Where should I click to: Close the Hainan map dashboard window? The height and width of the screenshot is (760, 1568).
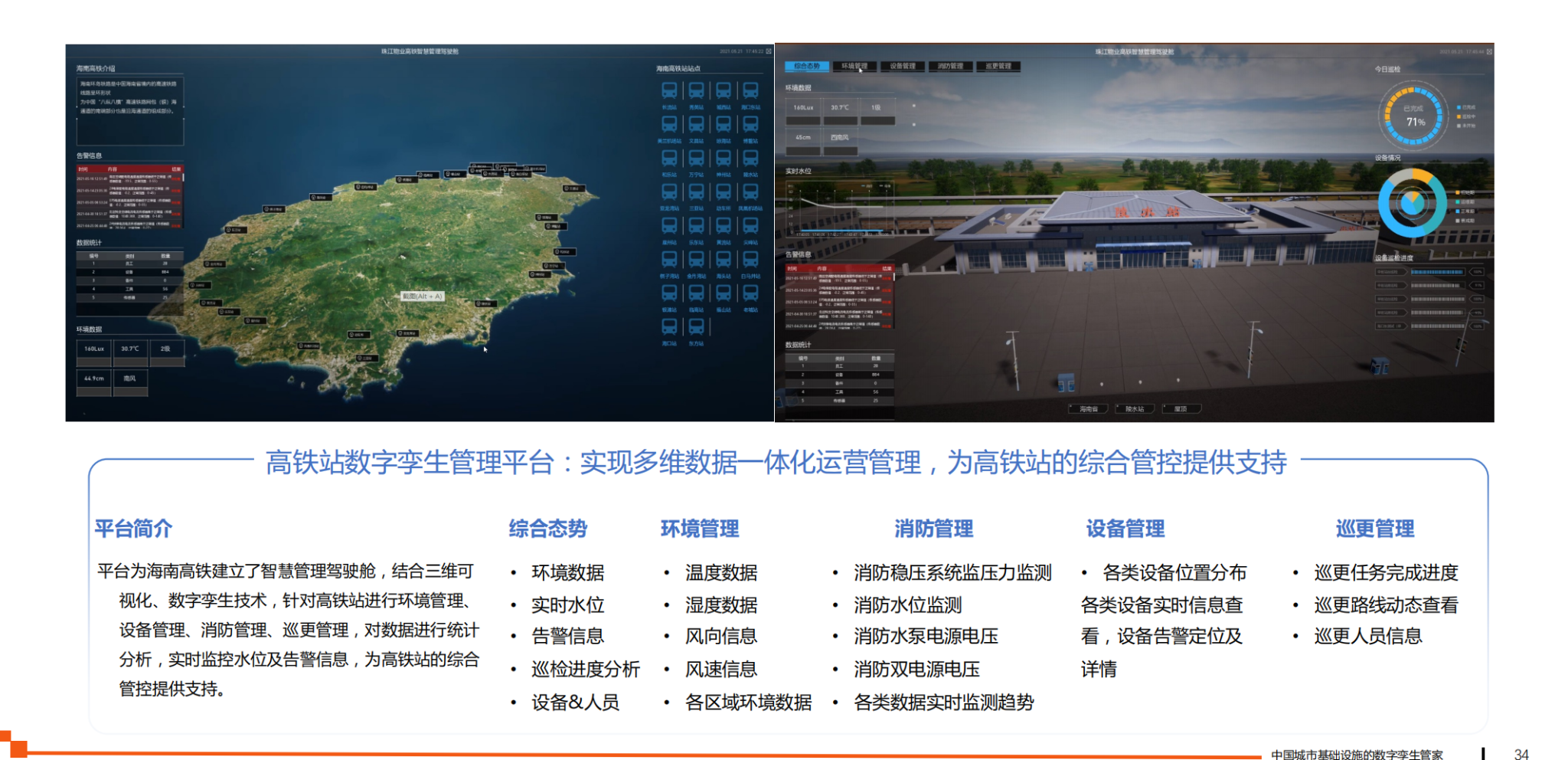[769, 51]
